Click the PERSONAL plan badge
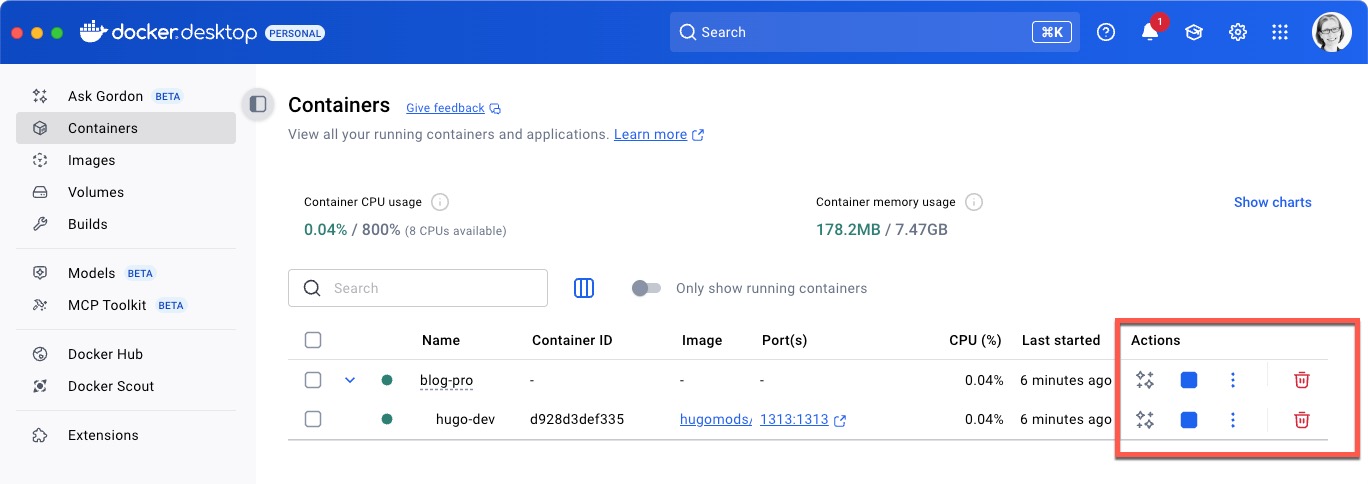This screenshot has width=1368, height=484. click(295, 33)
